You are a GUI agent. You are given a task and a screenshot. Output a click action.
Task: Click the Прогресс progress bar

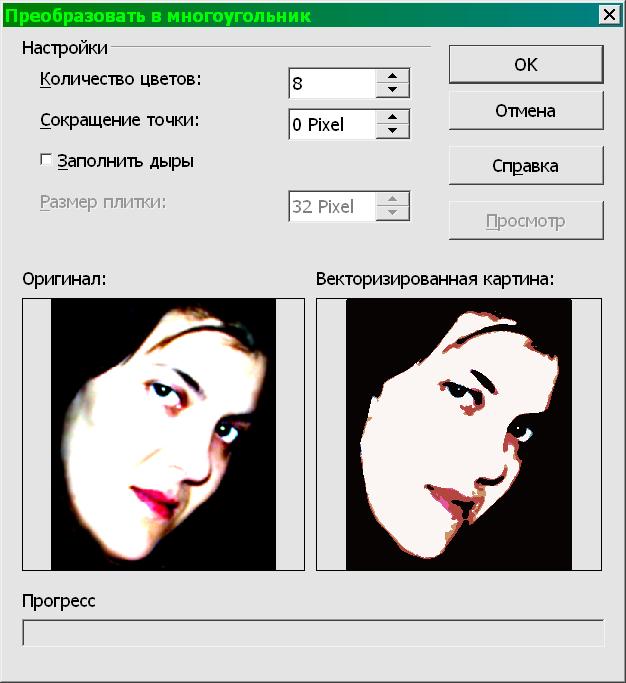[313, 633]
